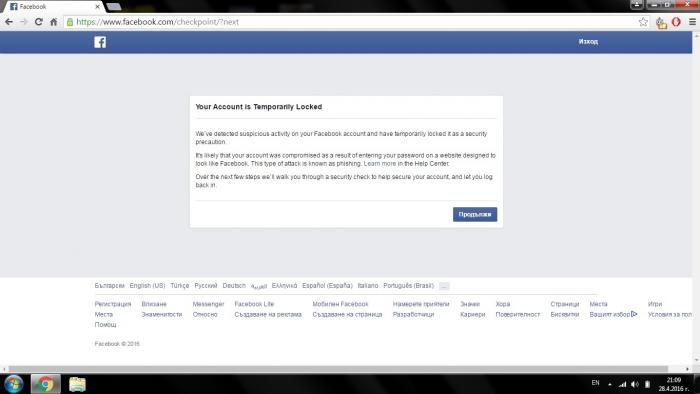
Task: Click the browser back arrow
Action: click(x=9, y=22)
